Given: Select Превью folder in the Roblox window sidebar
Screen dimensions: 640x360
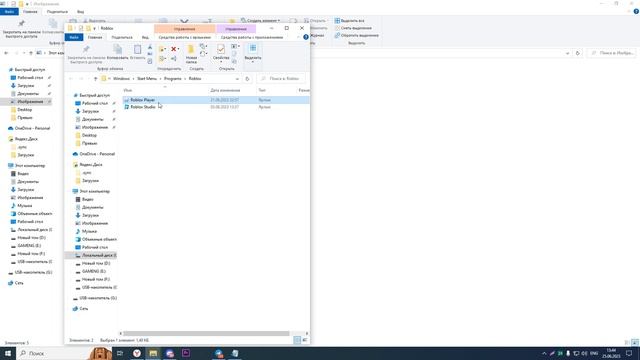Looking at the screenshot, I should (x=90, y=144).
